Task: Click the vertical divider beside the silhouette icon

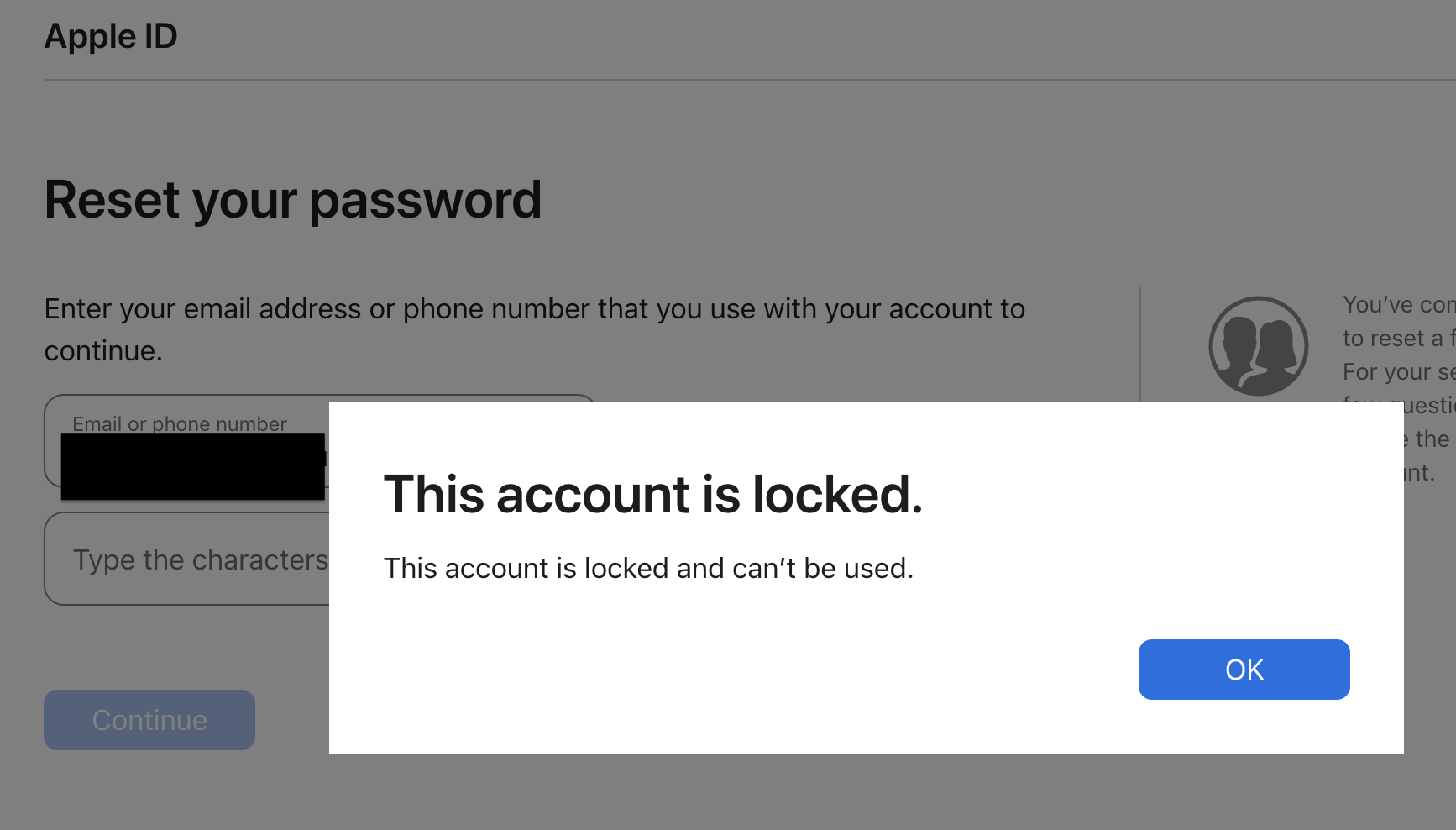Action: point(1140,344)
